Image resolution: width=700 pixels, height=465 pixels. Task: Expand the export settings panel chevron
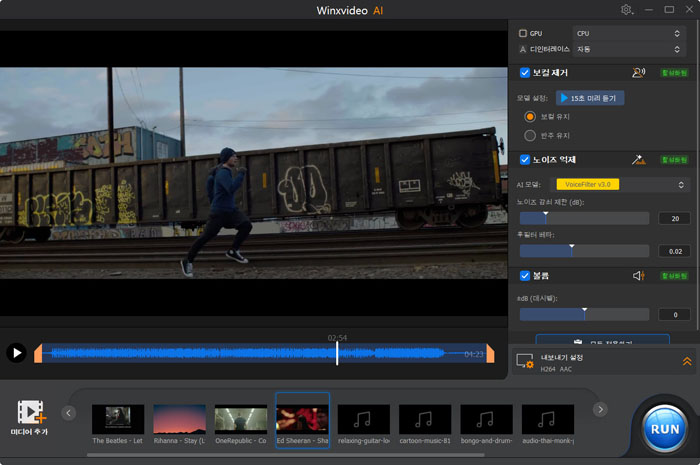686,361
